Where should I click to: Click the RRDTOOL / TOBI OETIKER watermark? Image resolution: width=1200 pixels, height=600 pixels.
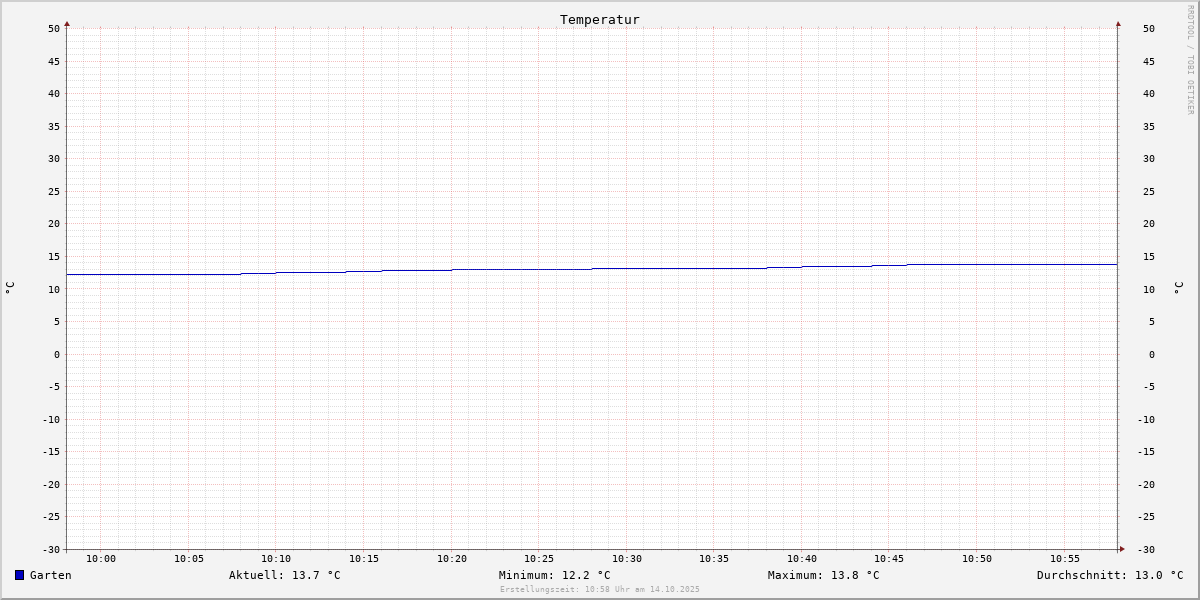click(1190, 60)
